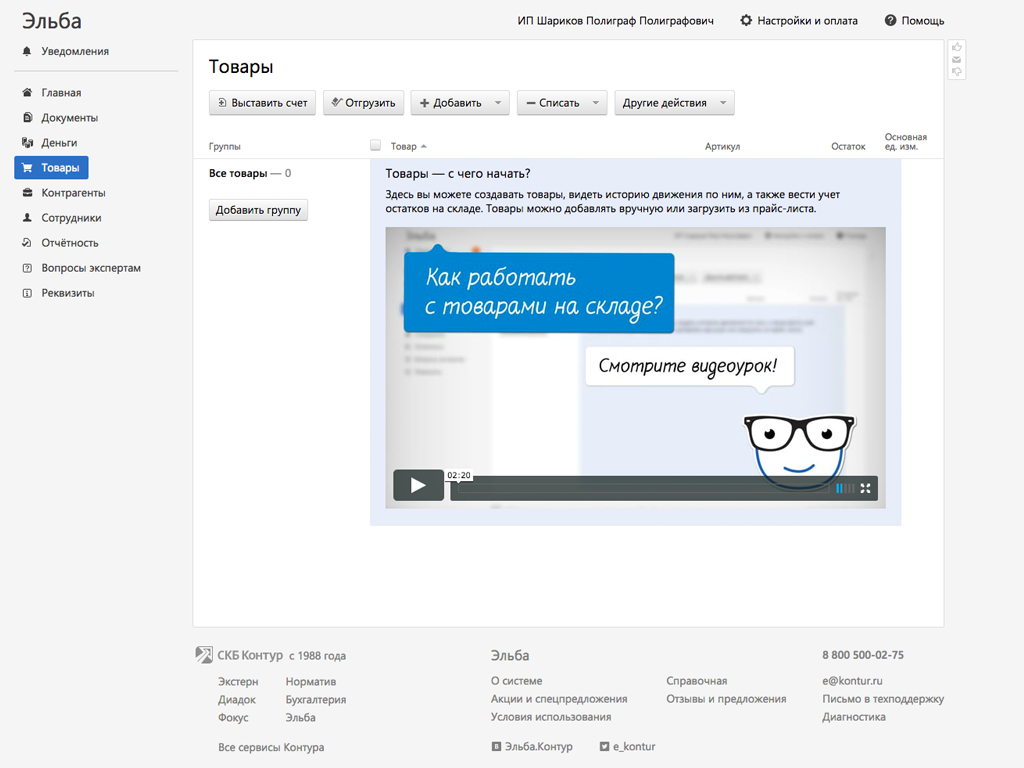The height and width of the screenshot is (768, 1024).
Task: Adjust the video volume bars
Action: [844, 488]
